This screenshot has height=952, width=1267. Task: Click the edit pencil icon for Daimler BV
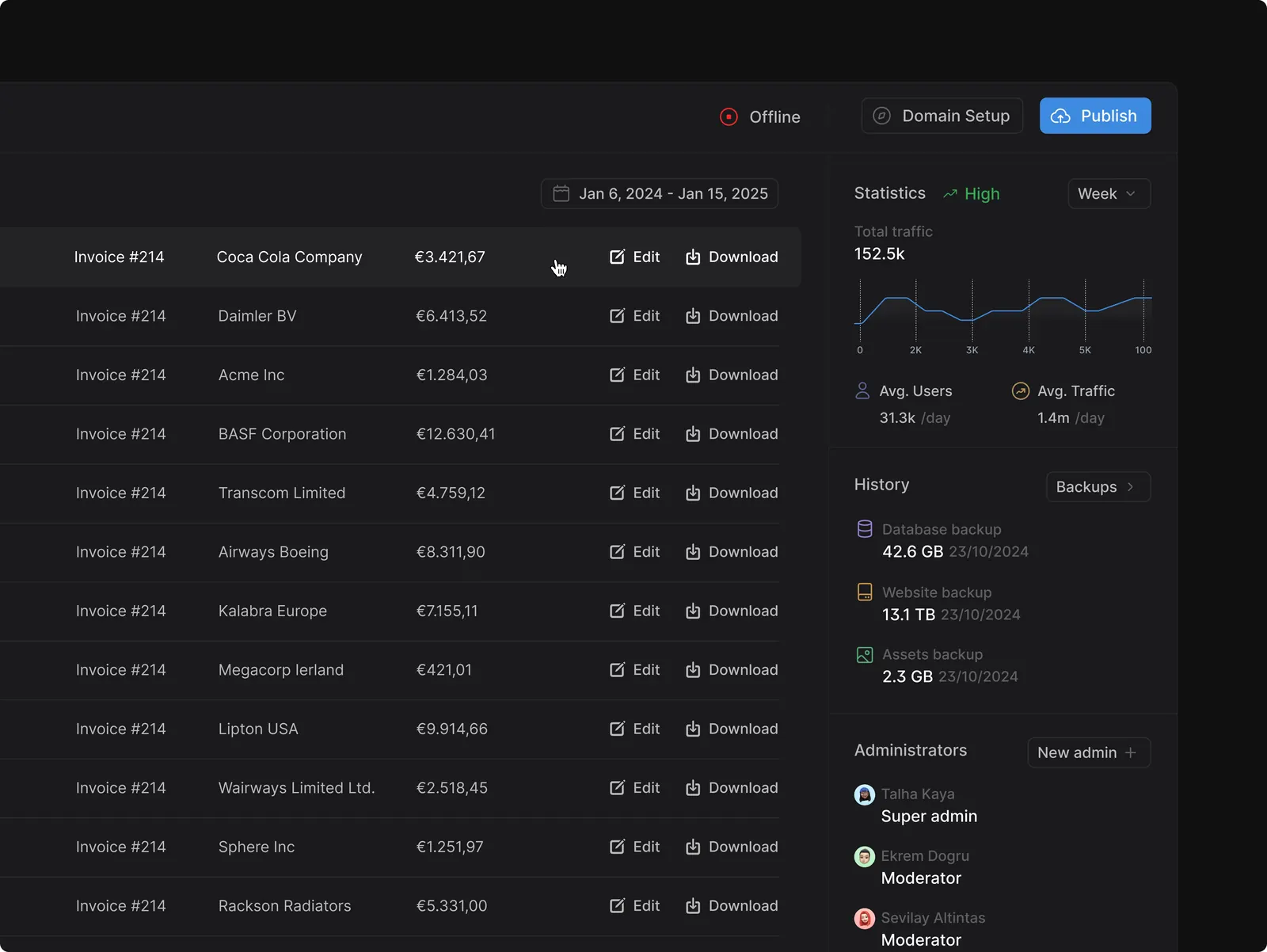click(617, 316)
